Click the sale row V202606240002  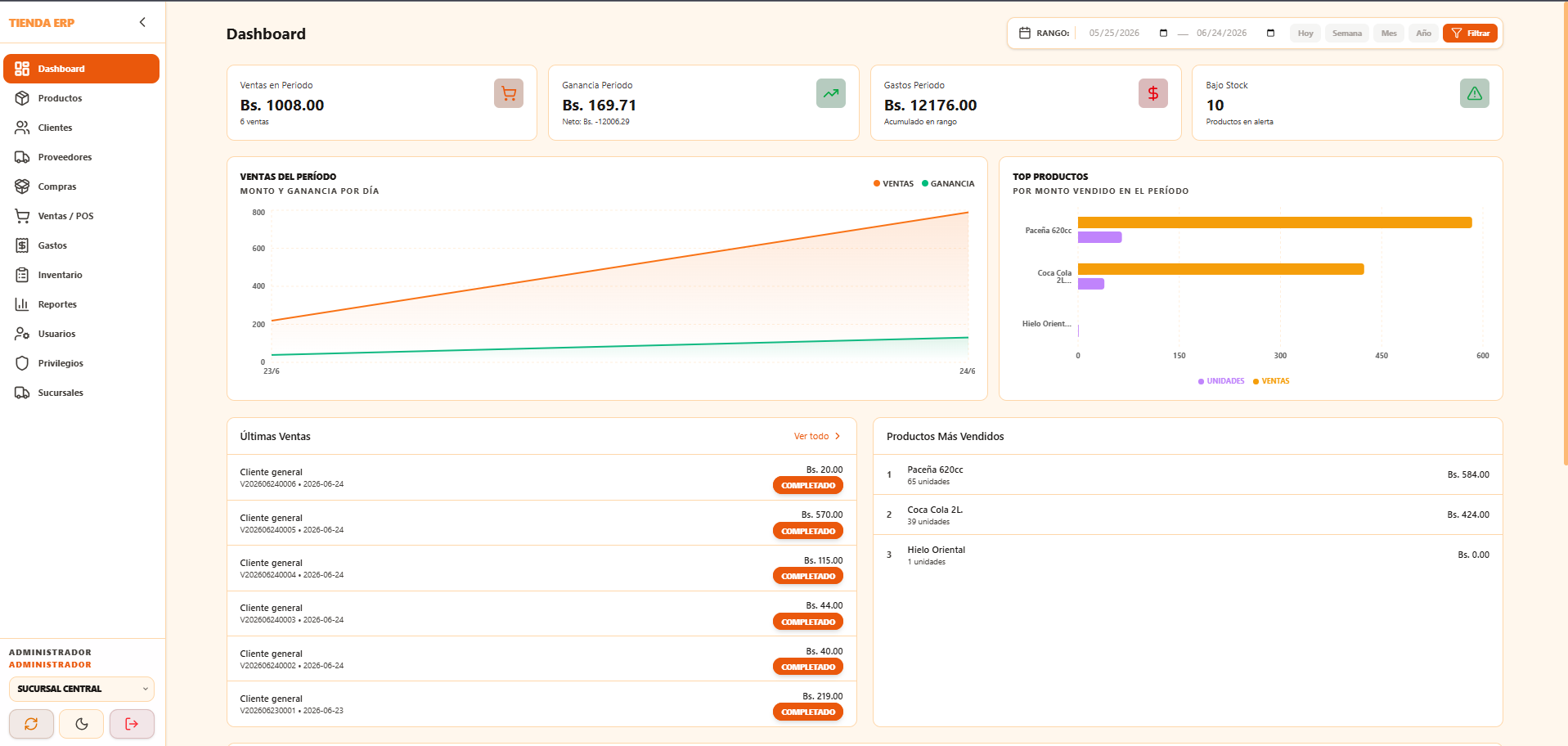[541, 658]
